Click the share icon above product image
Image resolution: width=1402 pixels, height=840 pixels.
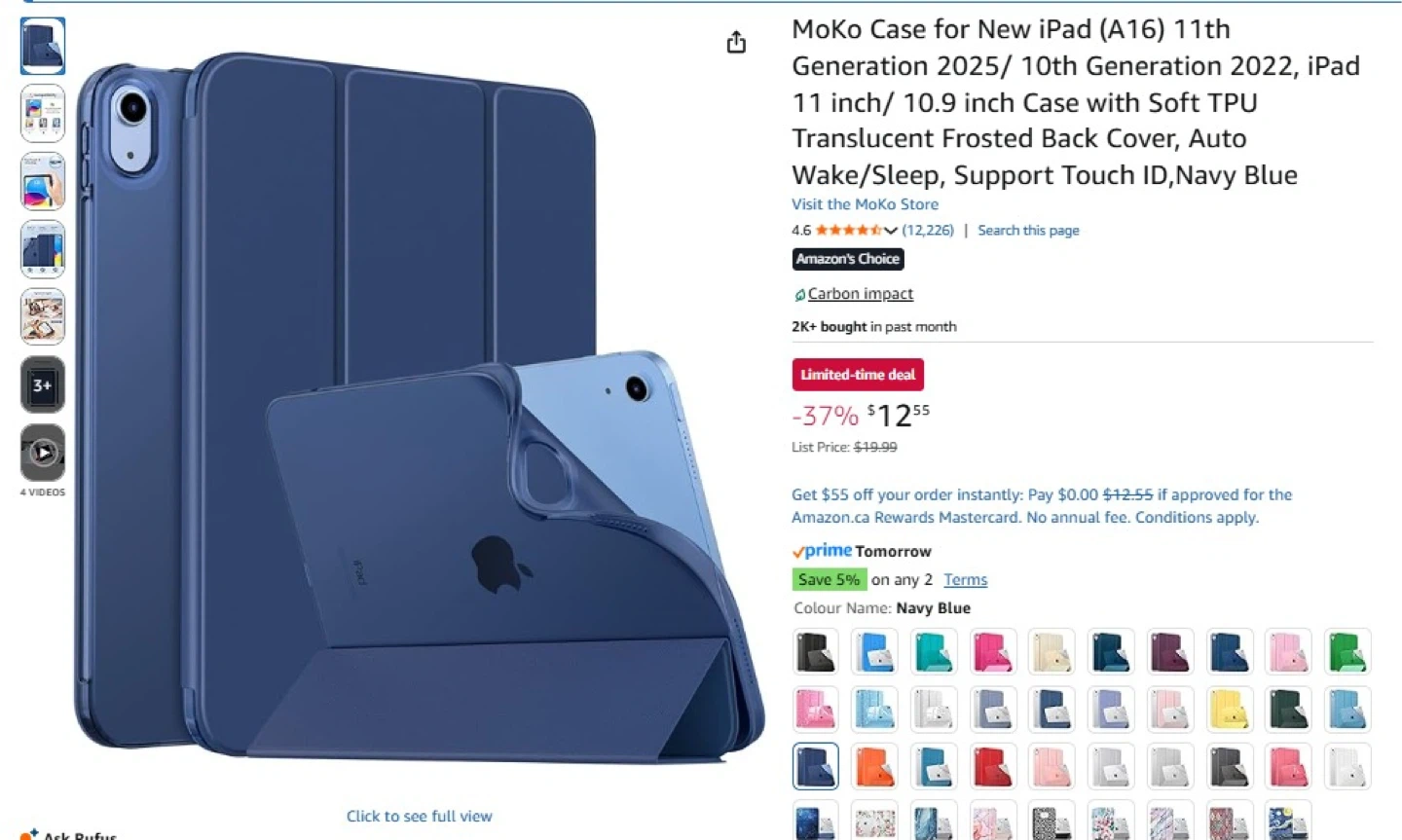coord(736,42)
